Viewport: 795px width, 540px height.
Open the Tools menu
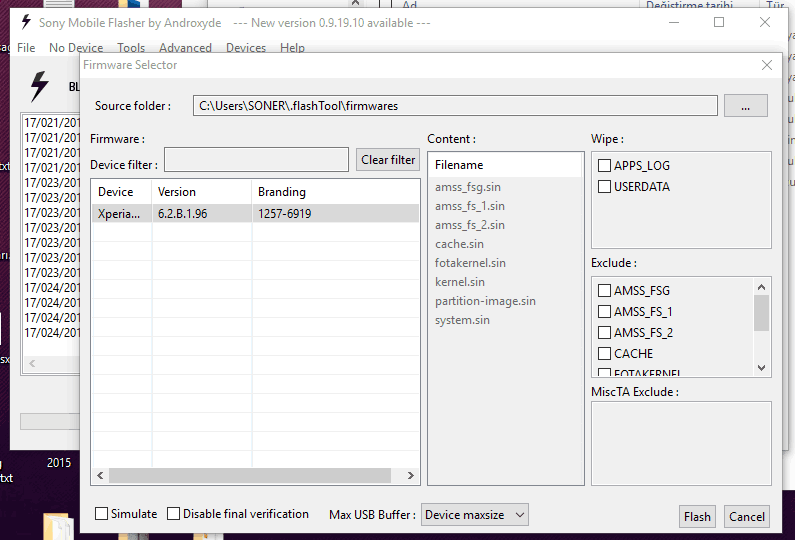[x=131, y=48]
